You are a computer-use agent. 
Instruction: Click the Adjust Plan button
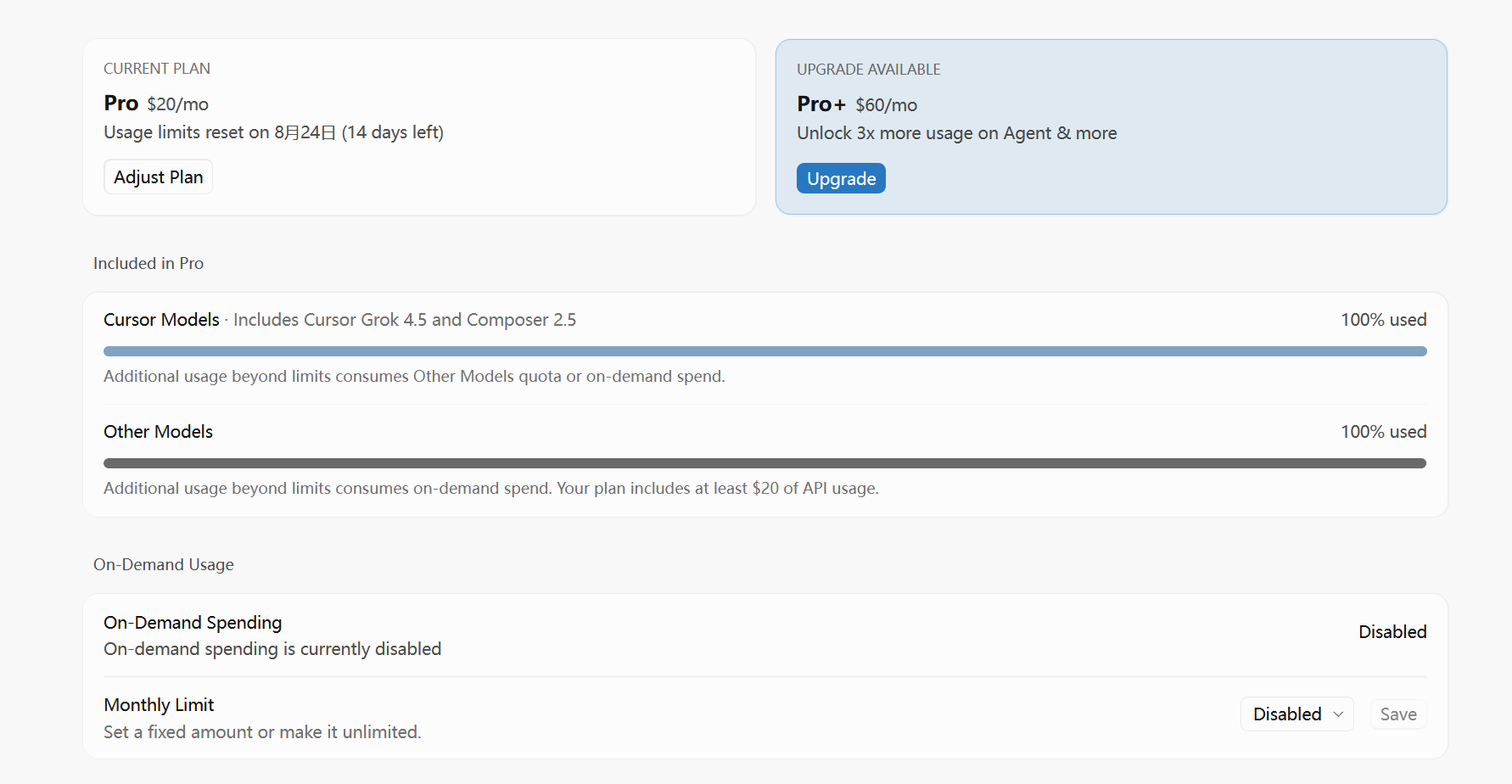[158, 176]
